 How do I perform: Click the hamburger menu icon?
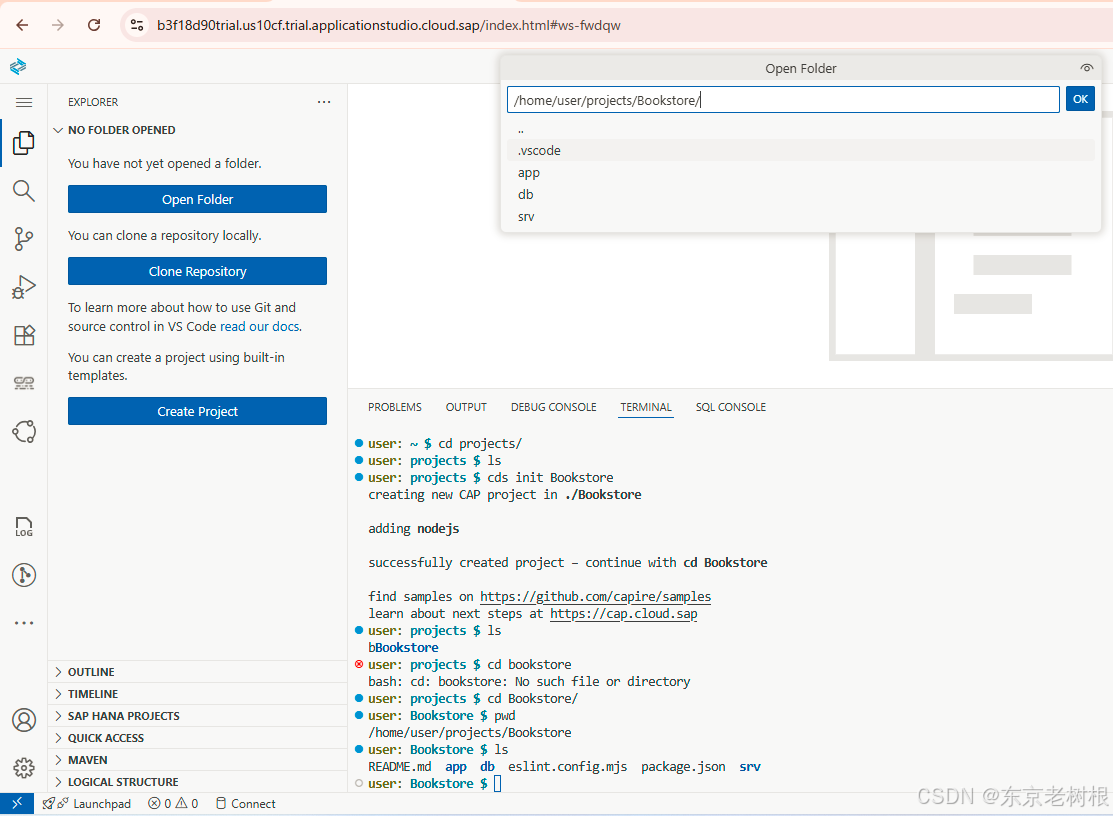tap(23, 102)
